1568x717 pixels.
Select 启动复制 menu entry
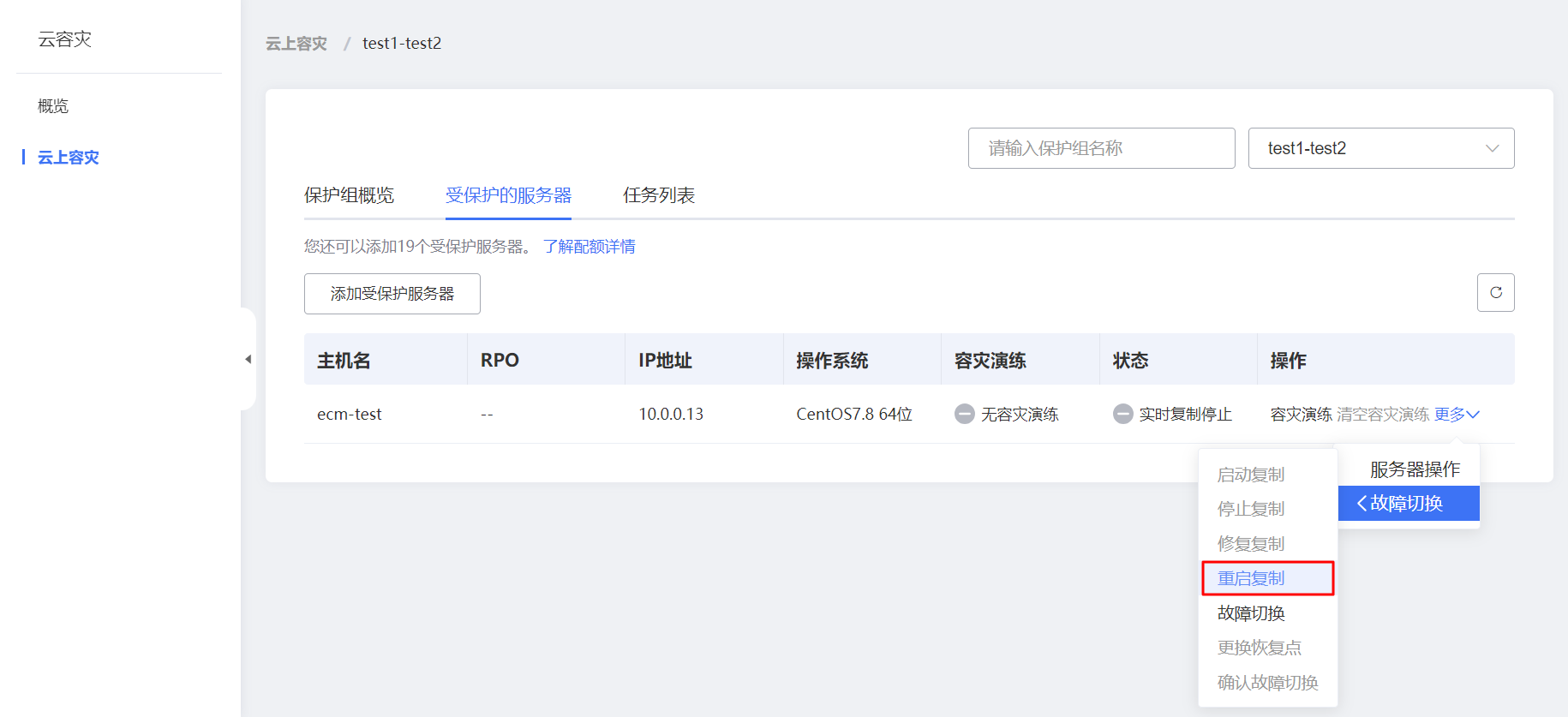point(1251,475)
